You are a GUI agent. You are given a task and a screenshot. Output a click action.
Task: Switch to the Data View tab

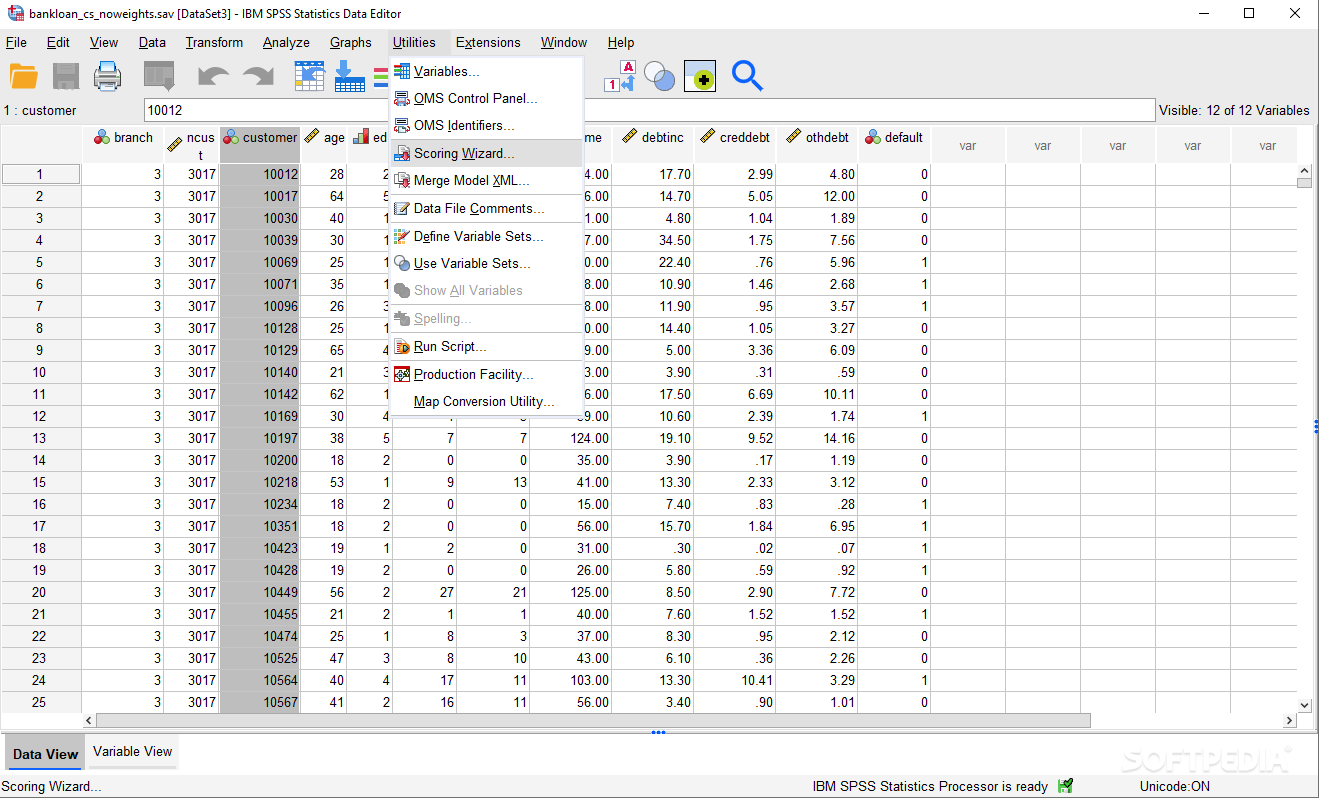pyautogui.click(x=45, y=754)
